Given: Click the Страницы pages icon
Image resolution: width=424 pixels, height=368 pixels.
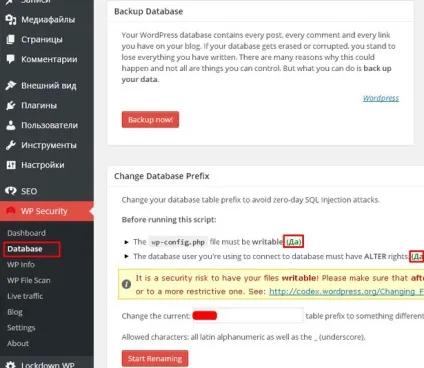Looking at the screenshot, I should (11, 39).
